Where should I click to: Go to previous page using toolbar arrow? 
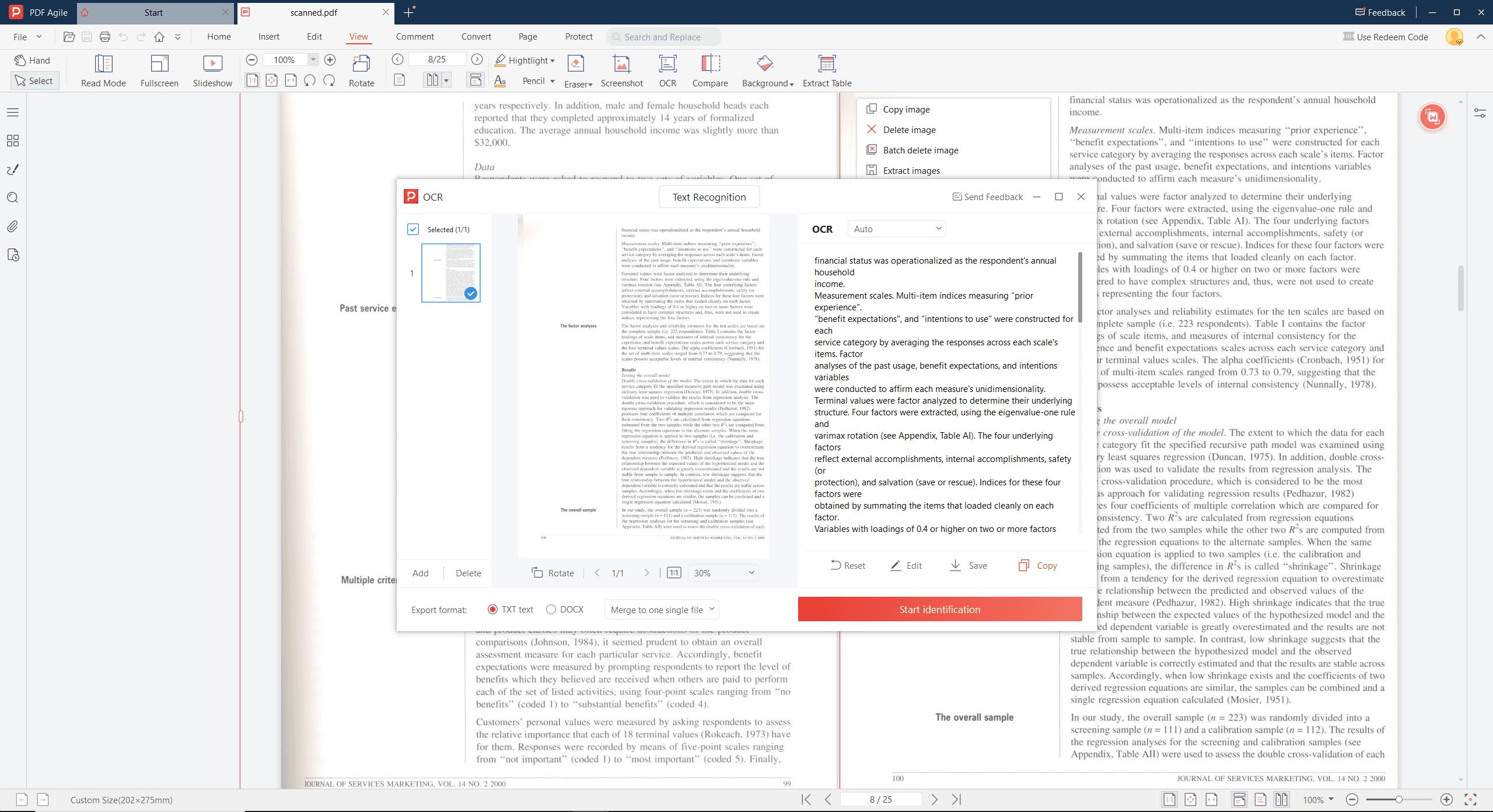tap(397, 59)
